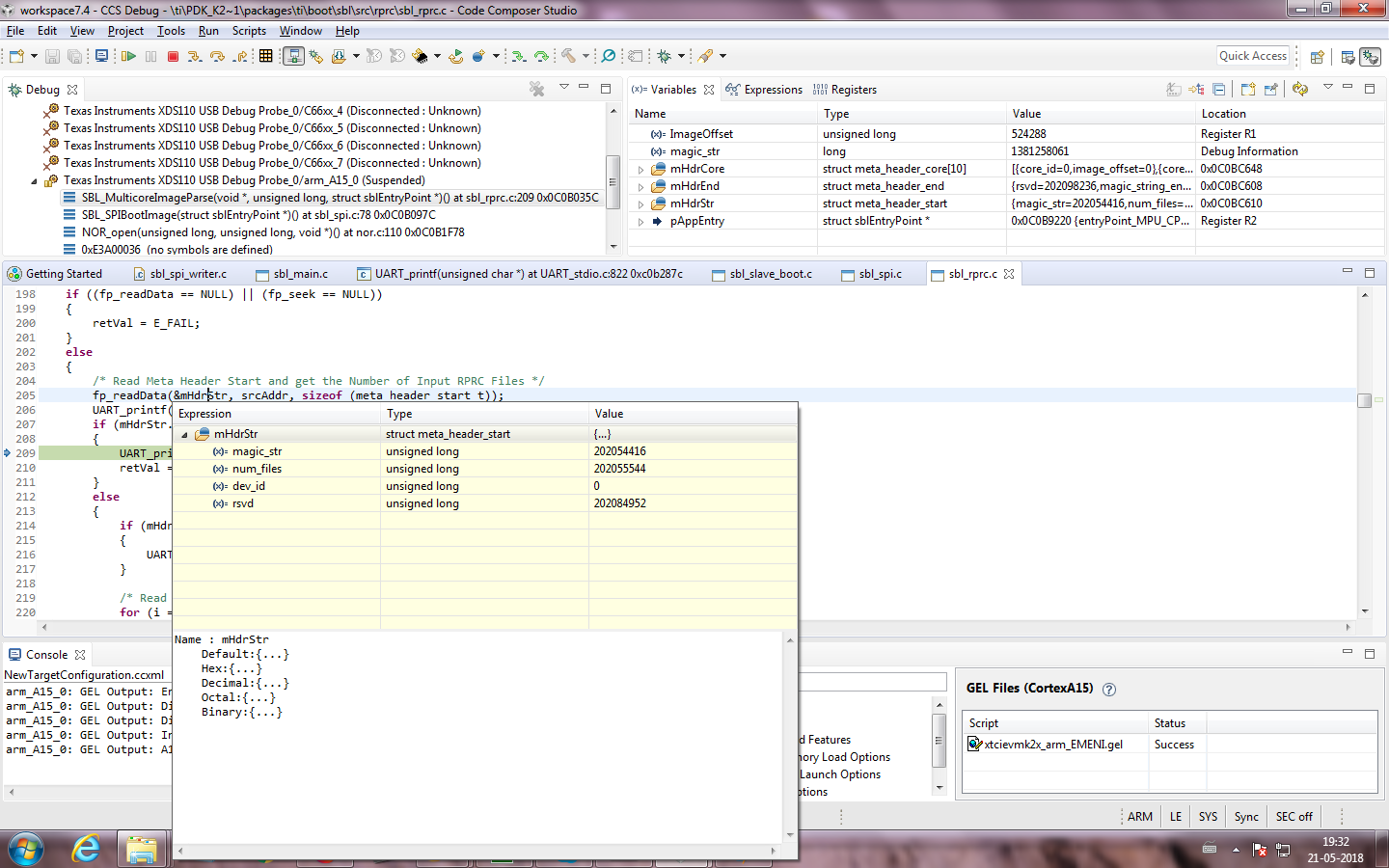Image resolution: width=1389 pixels, height=868 pixels.
Task: Open the Project menu
Action: 125,31
